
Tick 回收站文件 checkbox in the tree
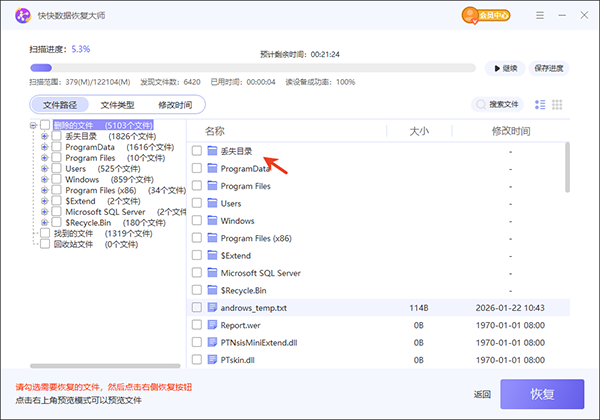pos(45,244)
